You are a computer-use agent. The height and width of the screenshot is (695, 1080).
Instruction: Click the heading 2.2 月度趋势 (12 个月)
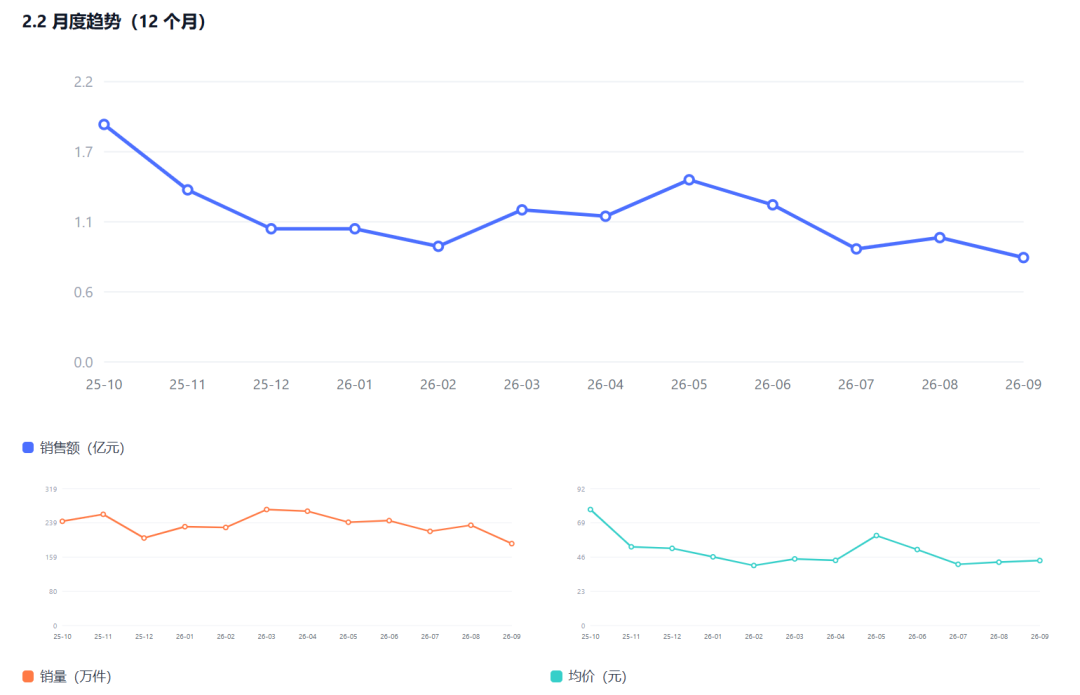114,21
